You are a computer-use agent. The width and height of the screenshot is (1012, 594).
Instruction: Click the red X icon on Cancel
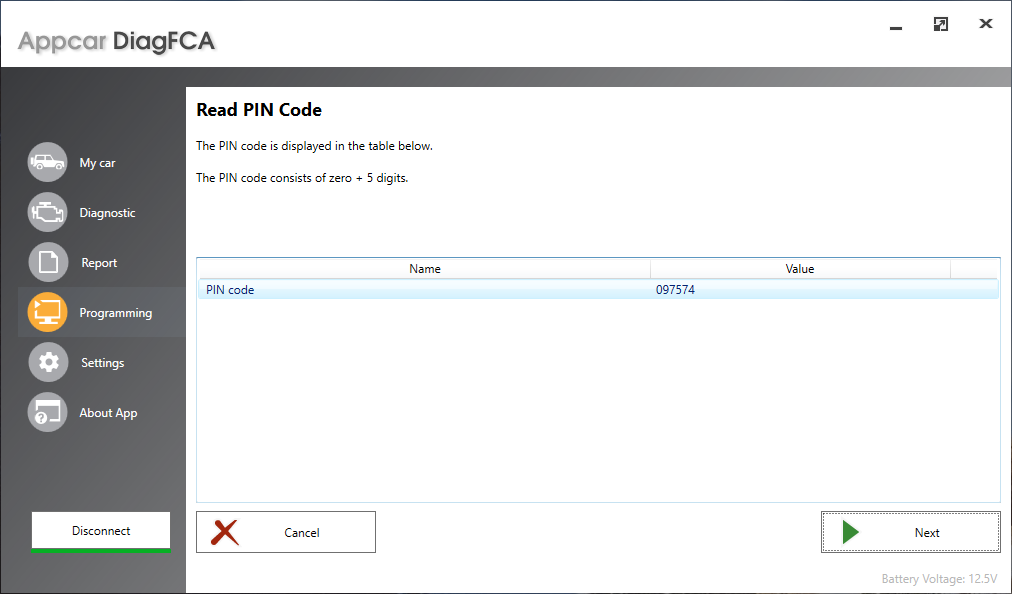coord(224,532)
